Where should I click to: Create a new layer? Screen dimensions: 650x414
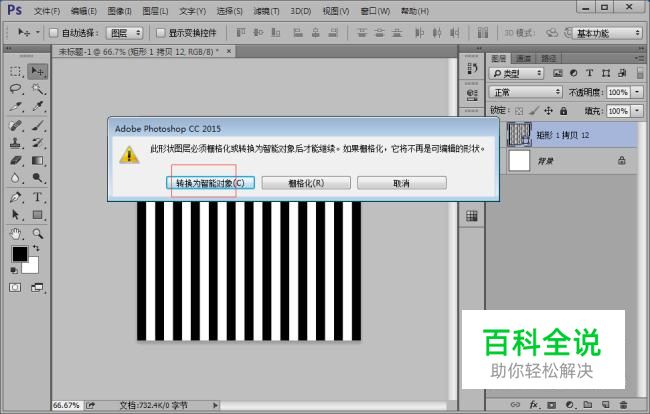(605, 404)
